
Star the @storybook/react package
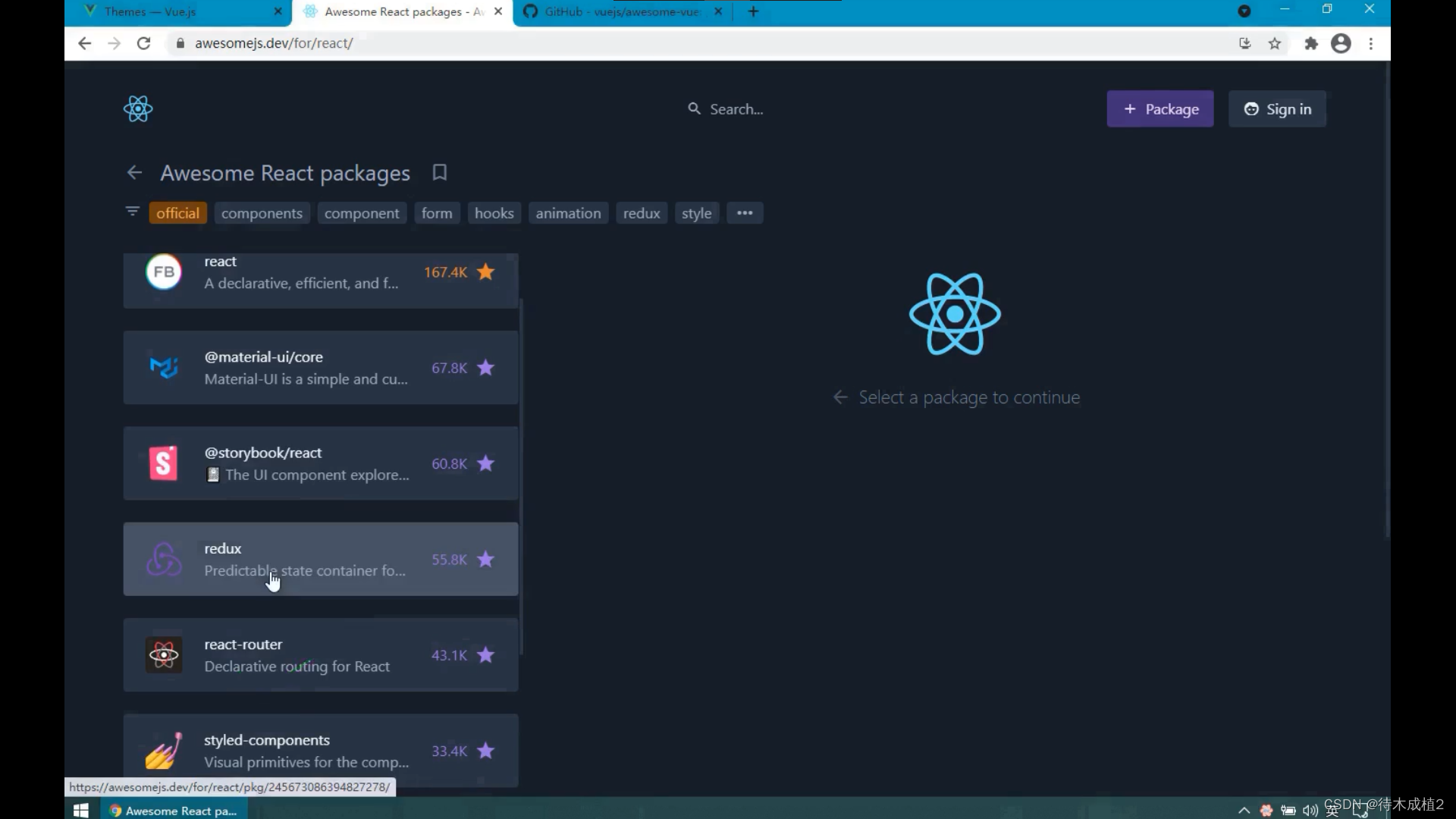(486, 463)
